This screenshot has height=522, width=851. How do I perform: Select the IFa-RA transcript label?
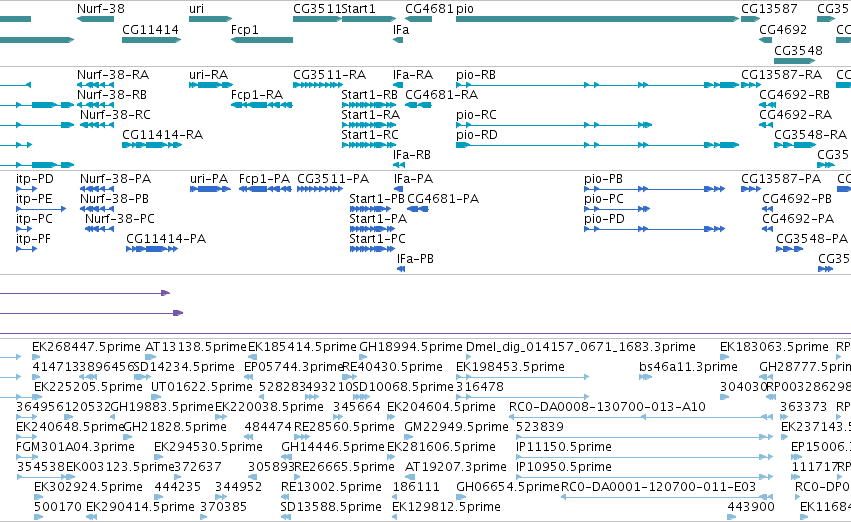click(412, 74)
